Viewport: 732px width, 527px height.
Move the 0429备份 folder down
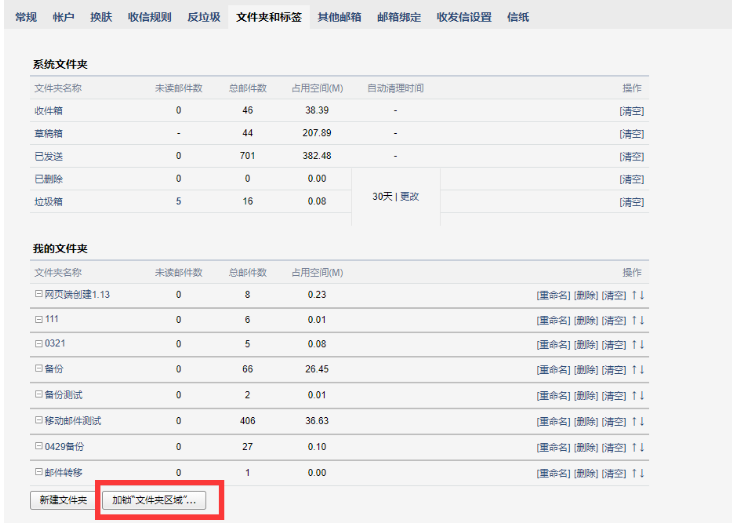coord(642,446)
